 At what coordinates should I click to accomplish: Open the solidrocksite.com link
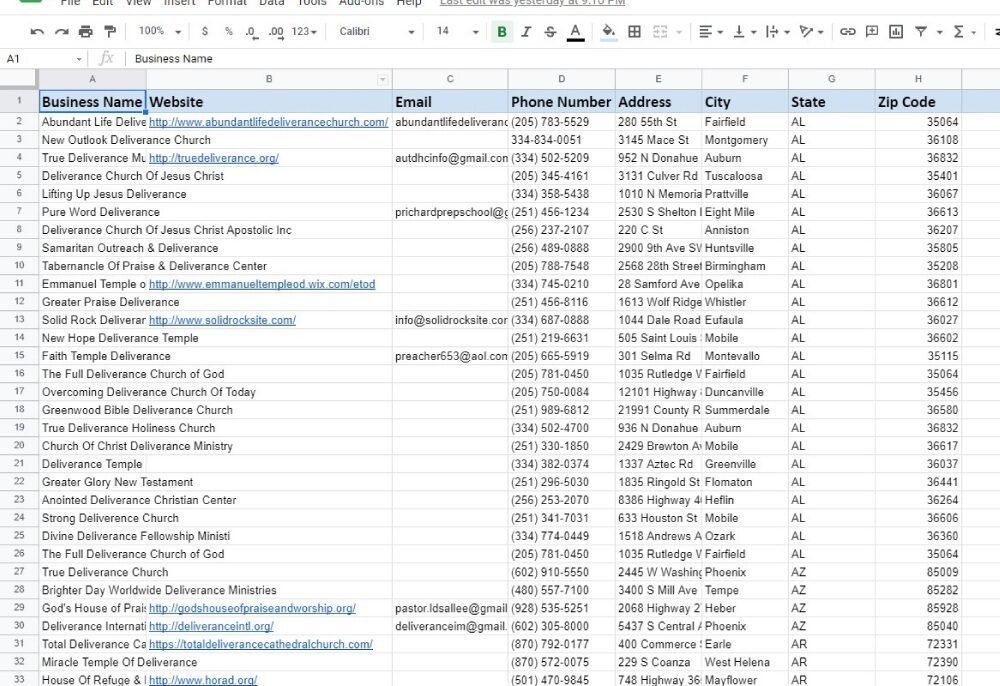(x=222, y=320)
